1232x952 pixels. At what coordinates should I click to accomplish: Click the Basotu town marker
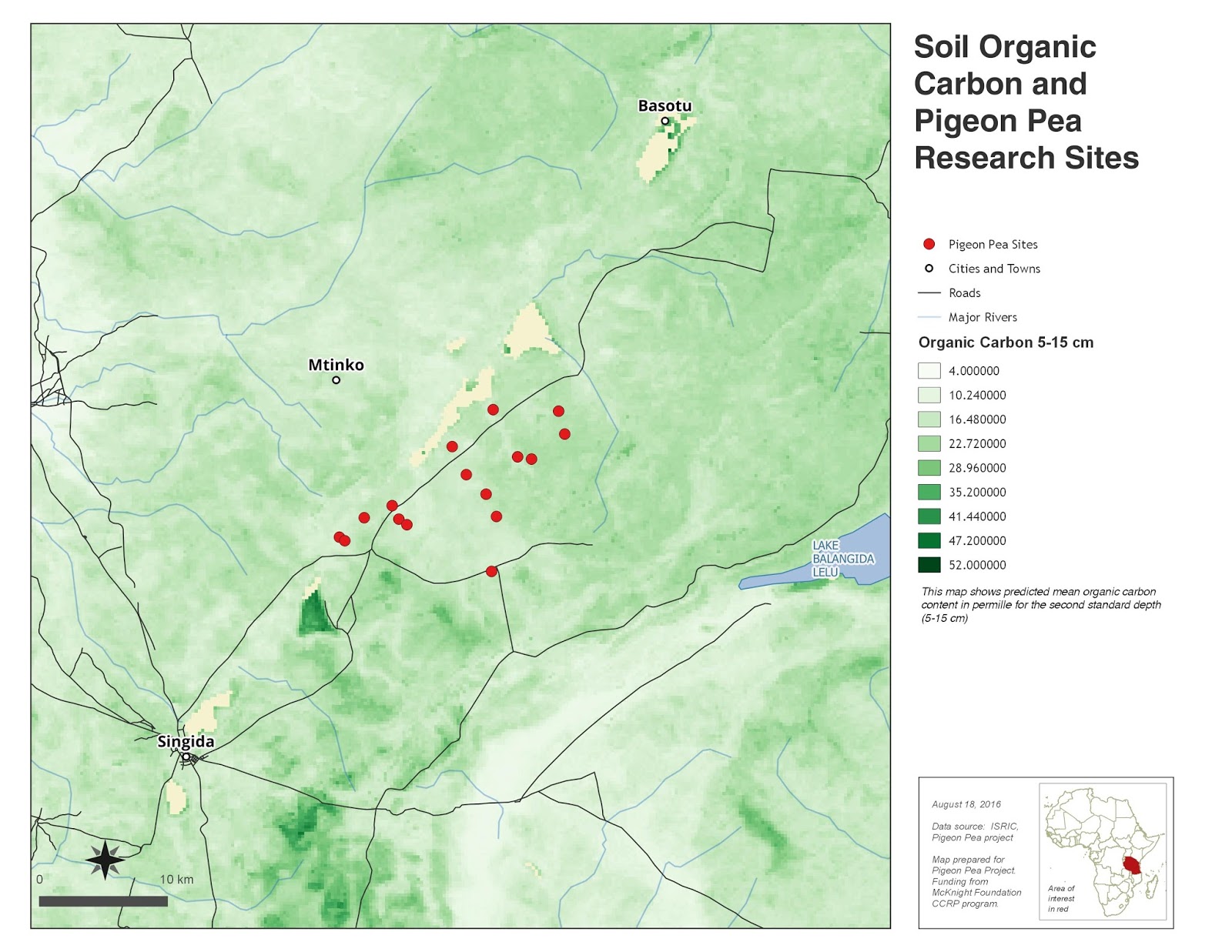[x=665, y=121]
